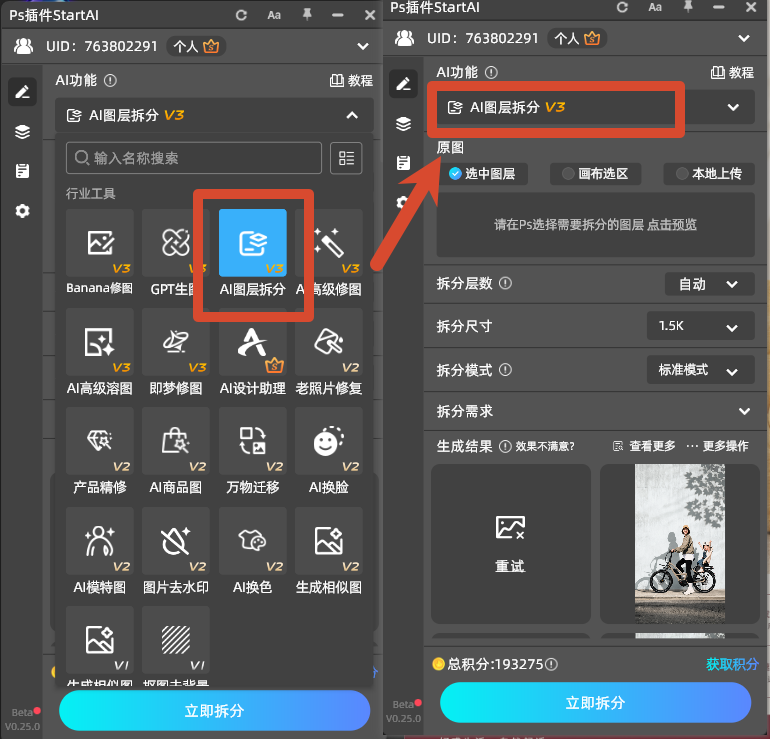
Task: Open 更多操作 menu
Action: pyautogui.click(x=717, y=446)
